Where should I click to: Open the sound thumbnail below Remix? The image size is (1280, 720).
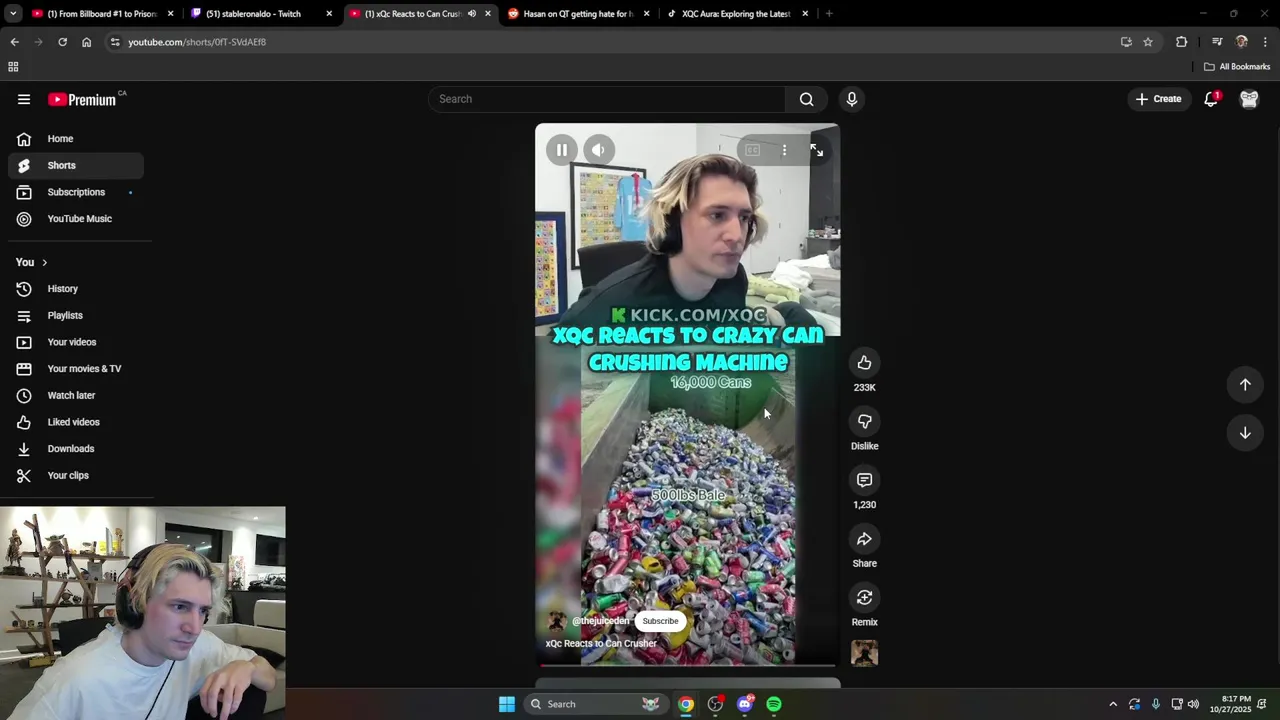pyautogui.click(x=864, y=653)
